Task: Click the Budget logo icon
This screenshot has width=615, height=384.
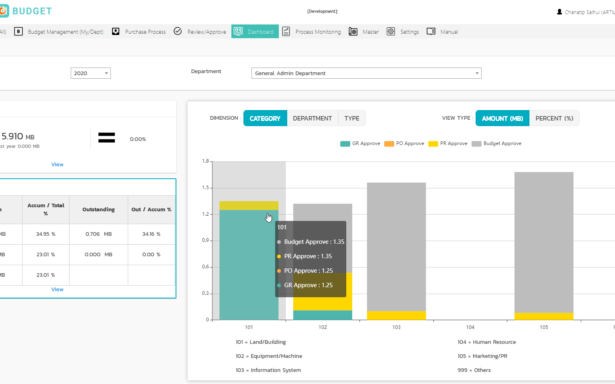Action: click(x=4, y=11)
